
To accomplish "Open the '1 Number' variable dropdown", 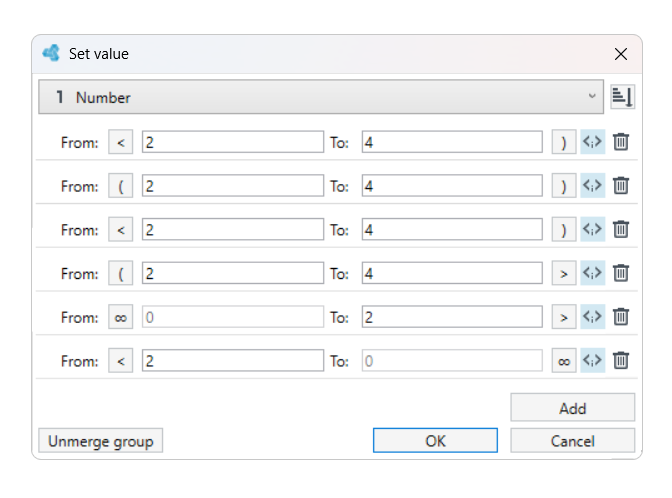I will pyautogui.click(x=321, y=97).
